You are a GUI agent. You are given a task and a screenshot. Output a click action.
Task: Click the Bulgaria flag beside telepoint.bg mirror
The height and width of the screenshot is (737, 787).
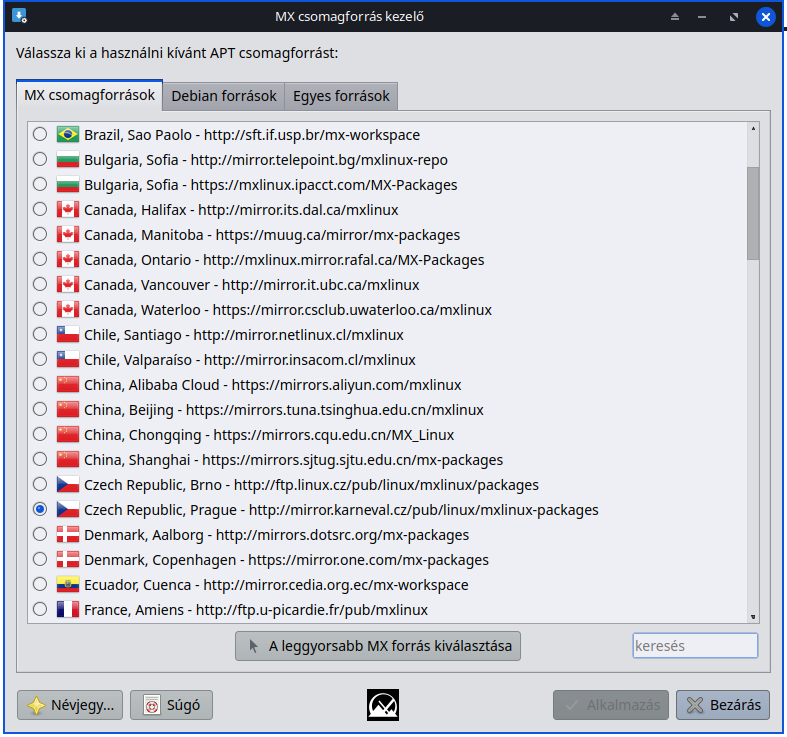point(68,160)
